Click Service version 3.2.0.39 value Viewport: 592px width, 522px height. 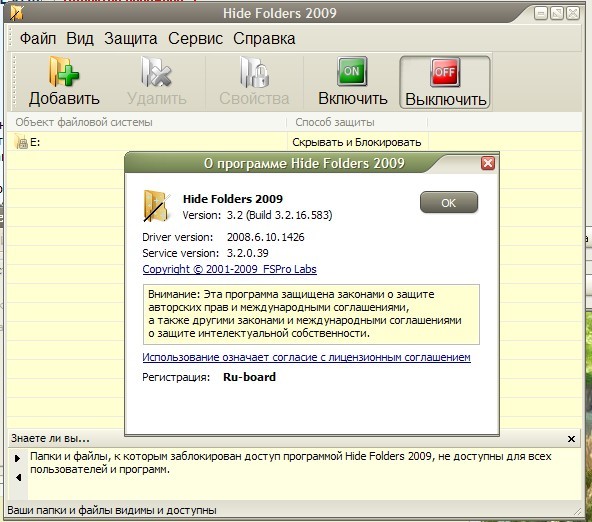248,253
